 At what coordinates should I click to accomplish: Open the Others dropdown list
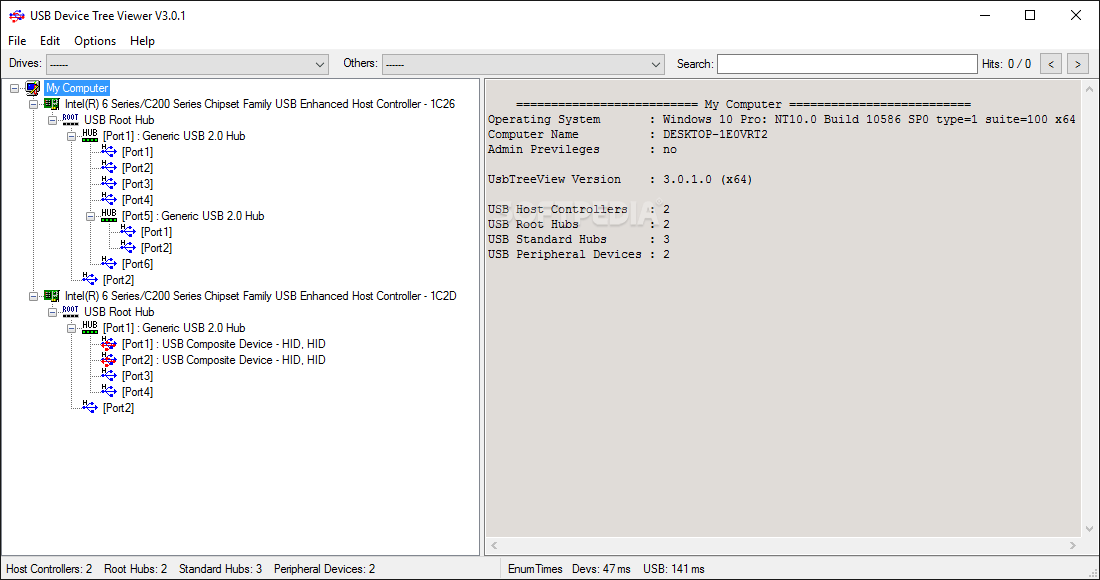656,63
